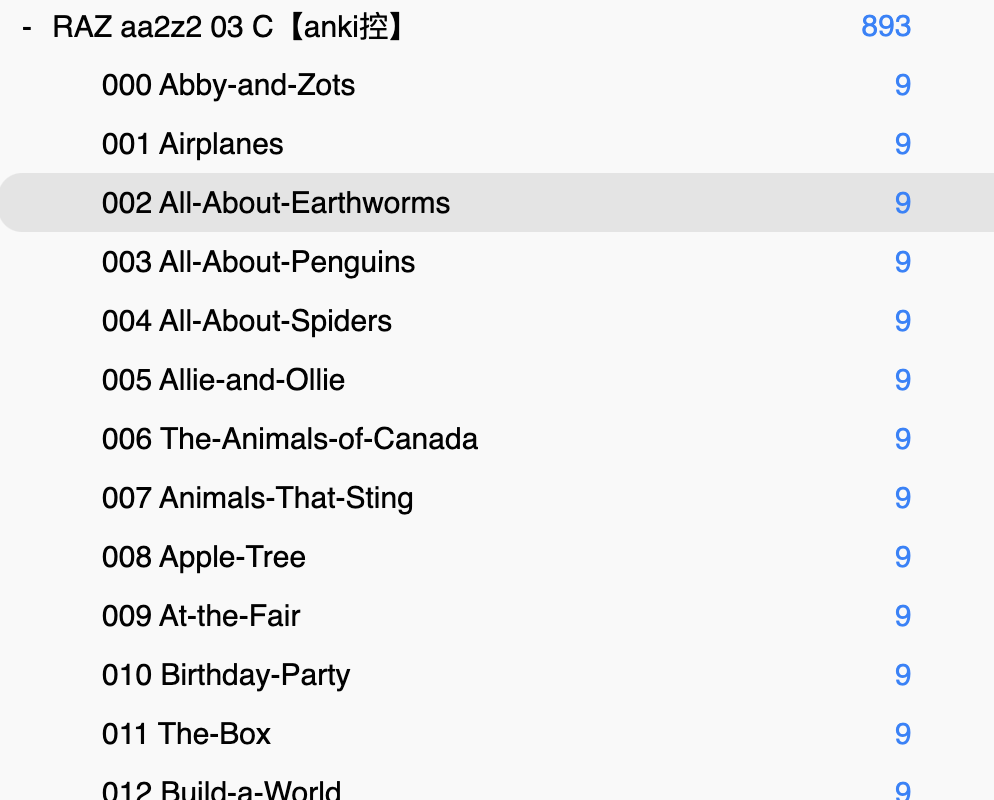Open the 009 At-the-Fair deck
Image resolution: width=994 pixels, height=800 pixels.
click(200, 616)
